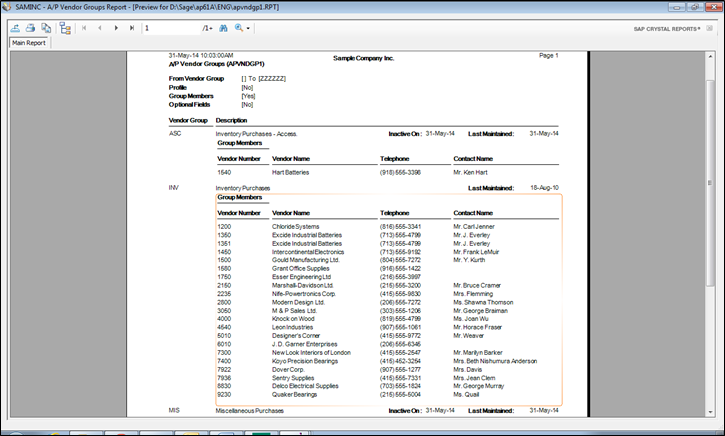
Task: Click contact name Mr. George Murray
Action: 479,386
